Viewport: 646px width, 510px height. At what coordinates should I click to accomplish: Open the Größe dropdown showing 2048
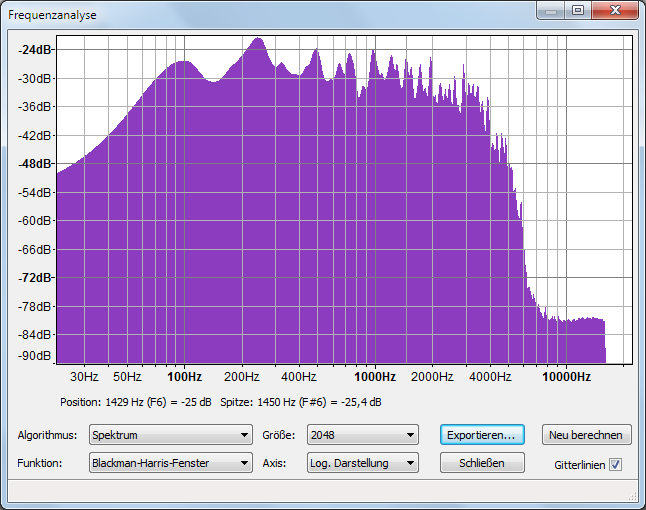pos(363,435)
